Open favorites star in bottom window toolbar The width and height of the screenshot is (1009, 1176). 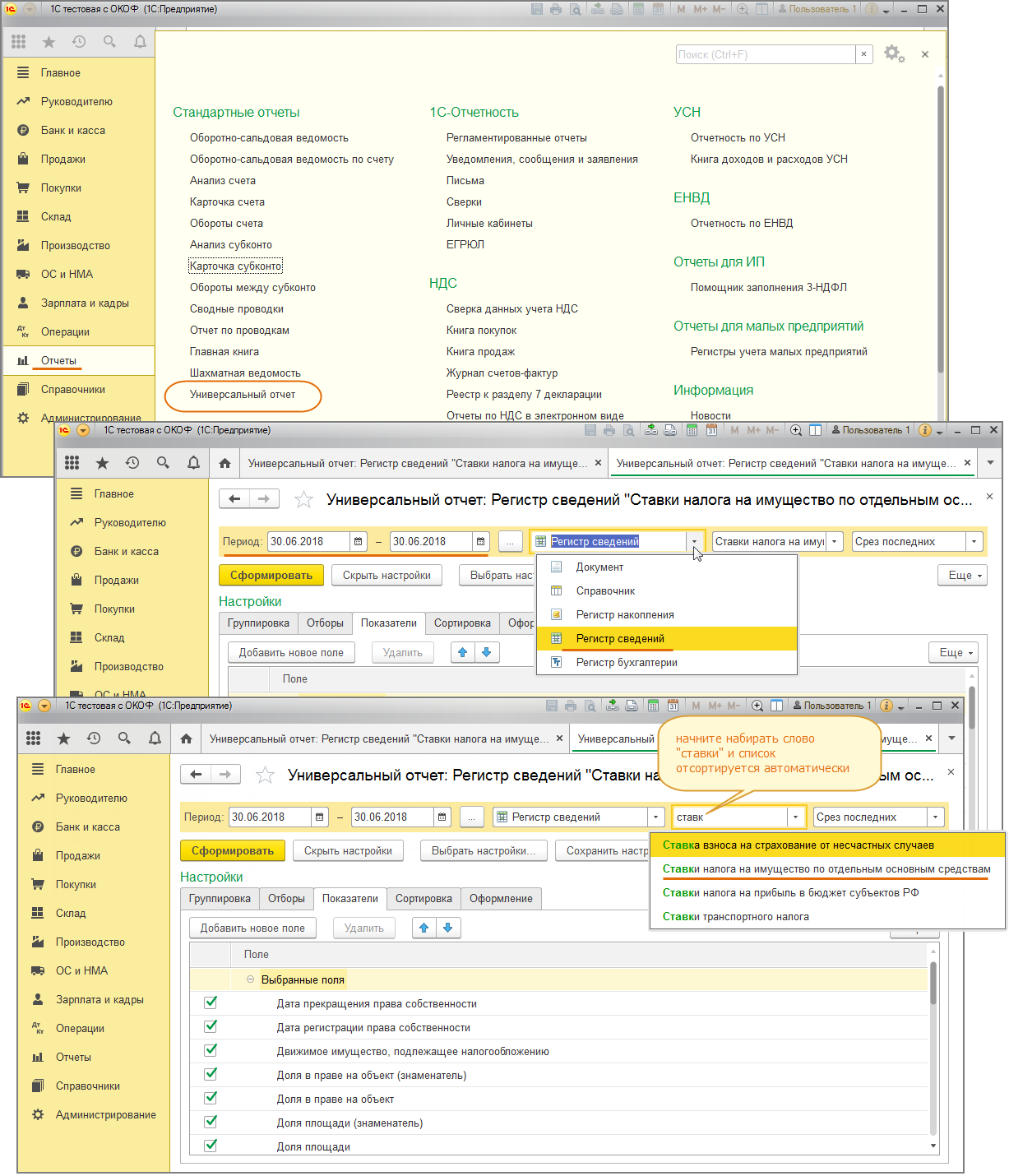click(x=63, y=738)
